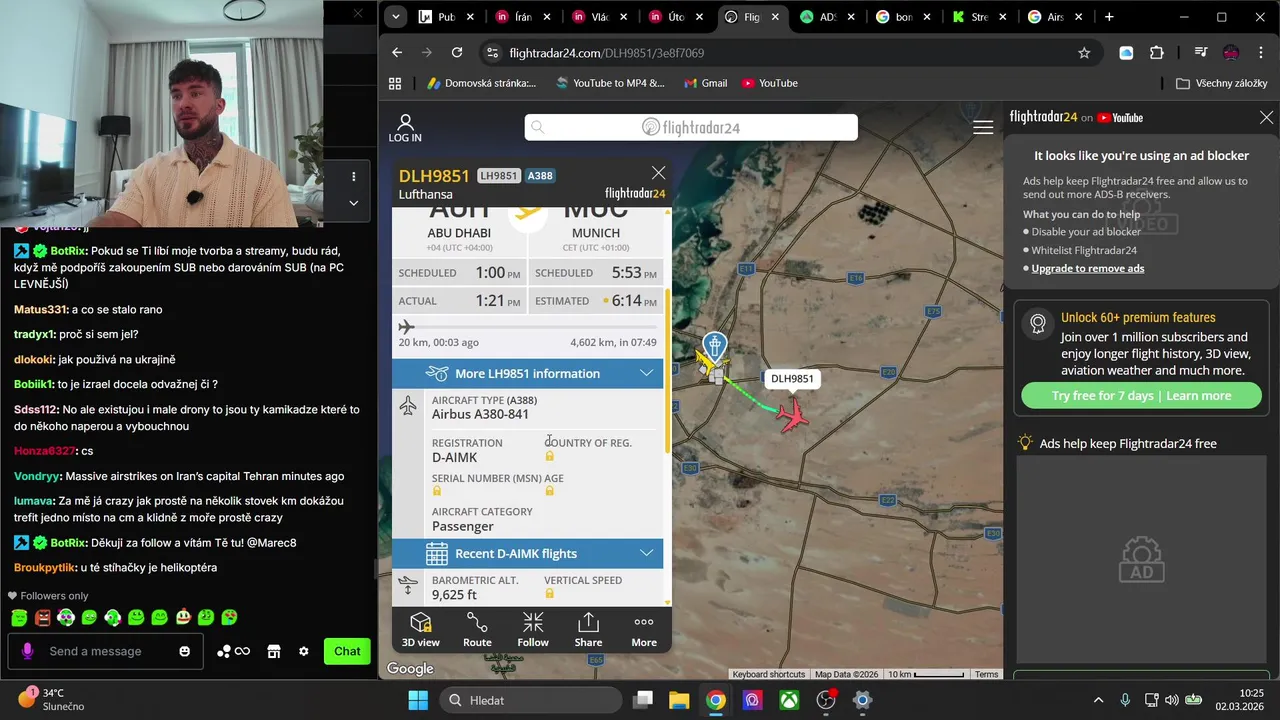
Task: Show hidden system tray icons
Action: [1098, 700]
